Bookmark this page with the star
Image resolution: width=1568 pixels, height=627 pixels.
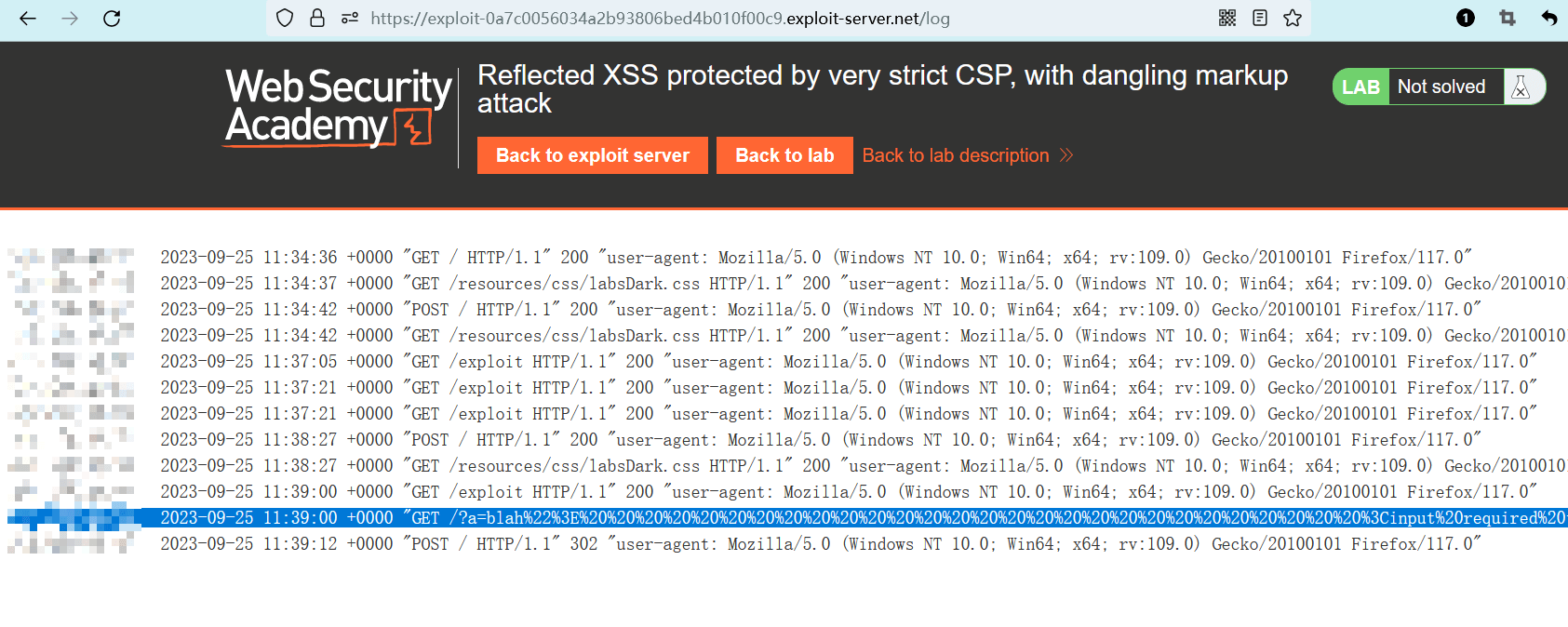tap(1293, 19)
